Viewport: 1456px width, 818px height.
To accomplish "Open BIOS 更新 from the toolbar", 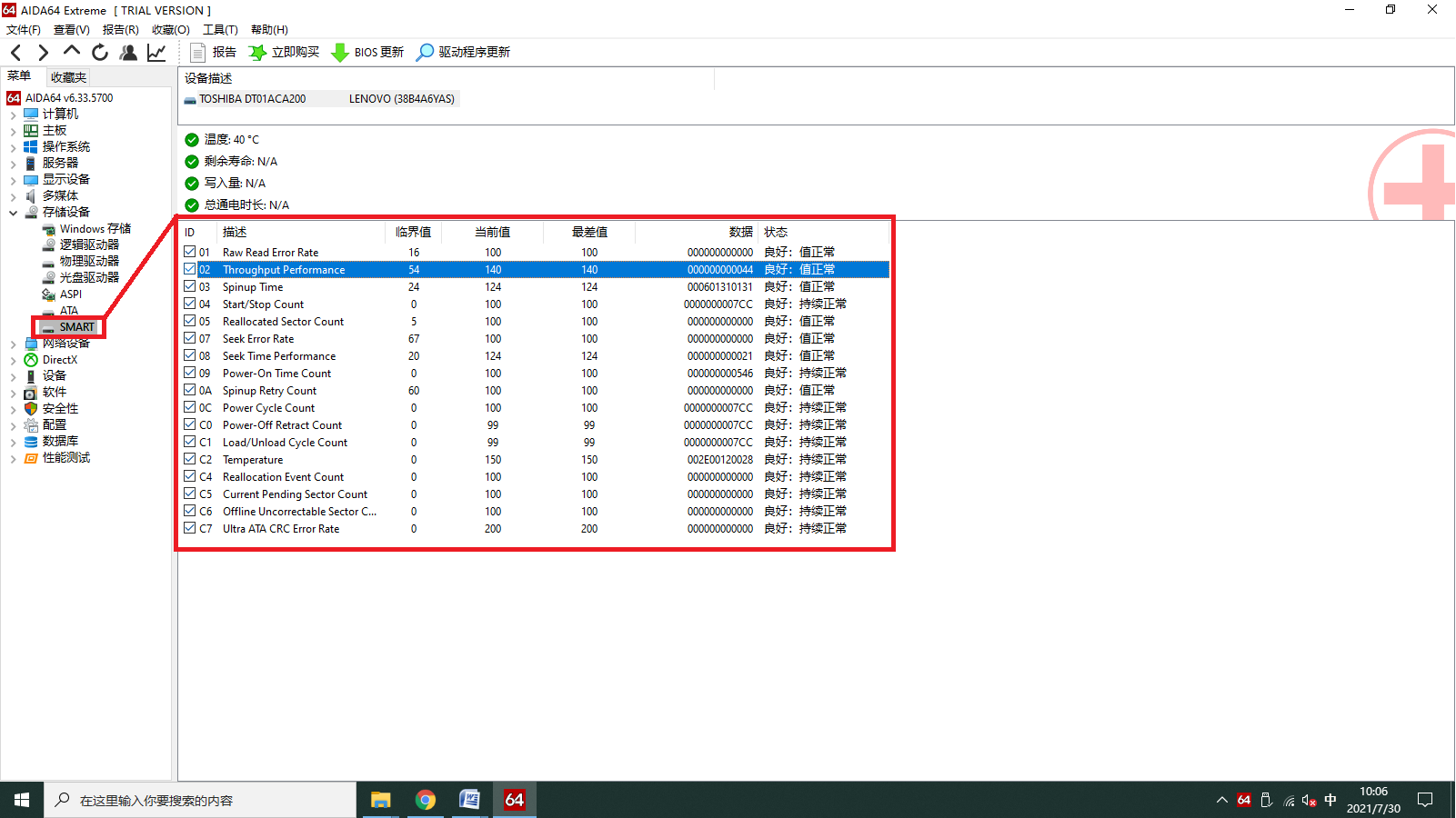I will pos(367,53).
